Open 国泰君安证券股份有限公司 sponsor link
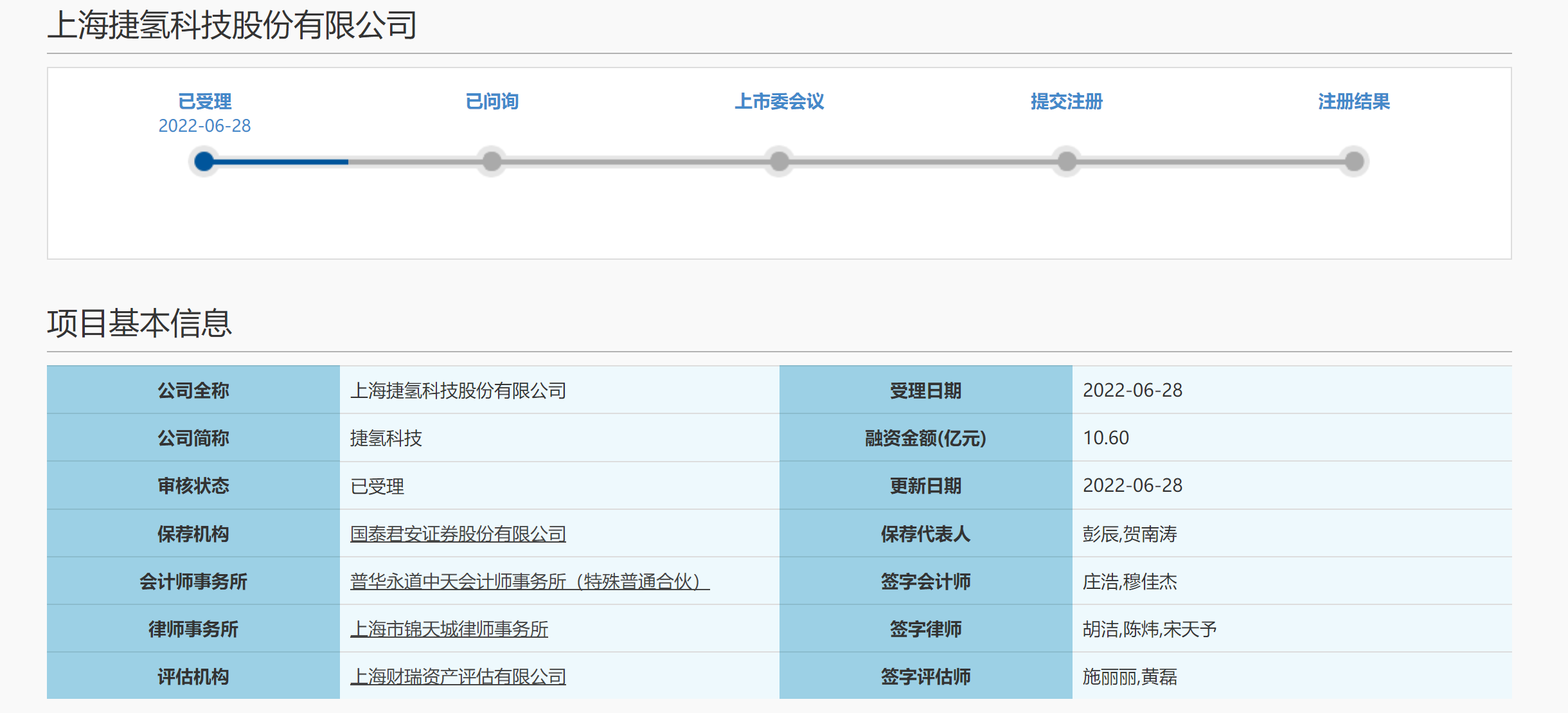 [x=458, y=534]
